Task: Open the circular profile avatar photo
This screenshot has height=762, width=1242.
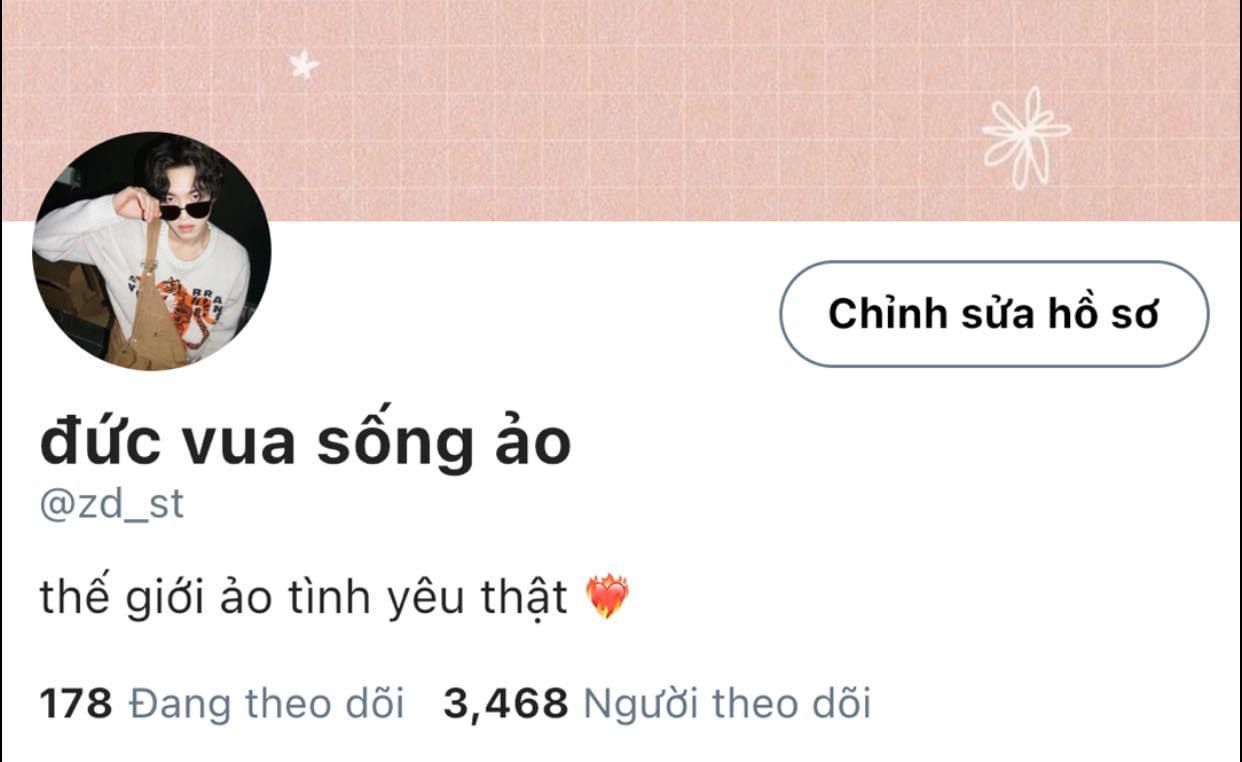Action: 152,251
